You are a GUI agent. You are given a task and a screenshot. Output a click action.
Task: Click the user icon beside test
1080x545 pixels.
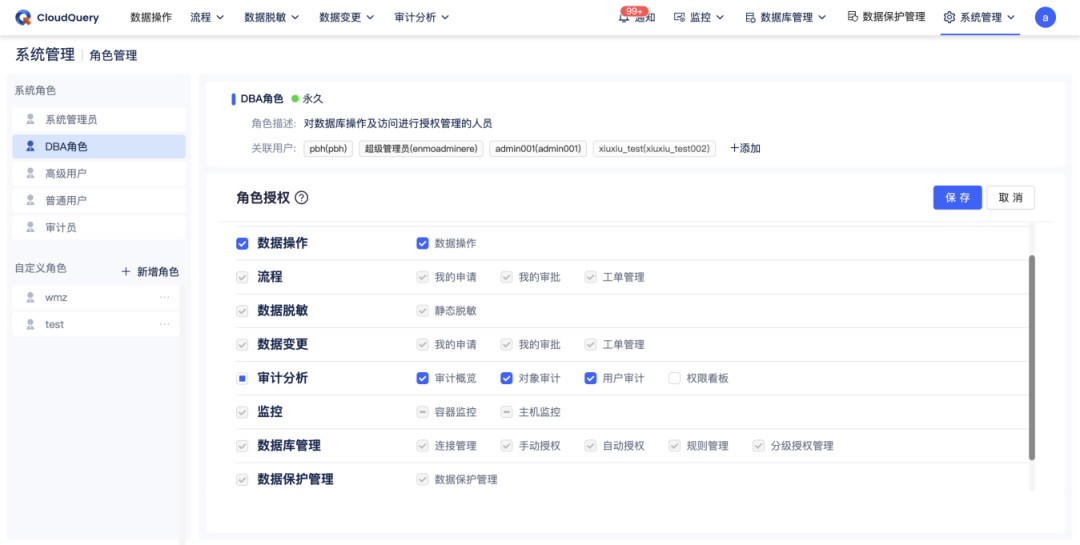[x=30, y=324]
